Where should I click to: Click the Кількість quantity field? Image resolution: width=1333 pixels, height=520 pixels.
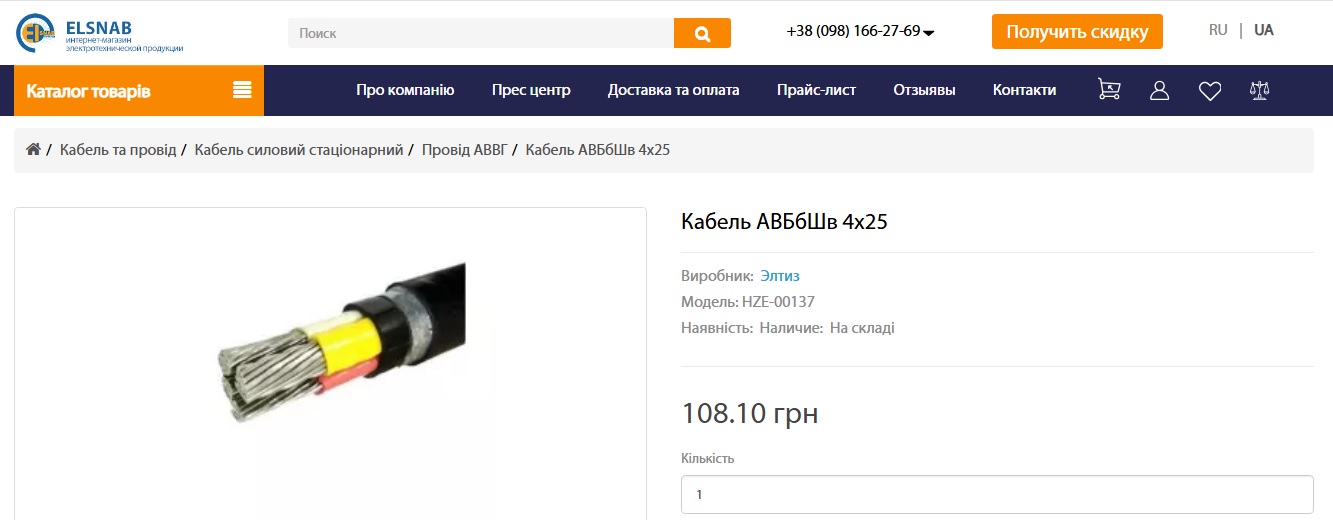pyautogui.click(x=997, y=494)
